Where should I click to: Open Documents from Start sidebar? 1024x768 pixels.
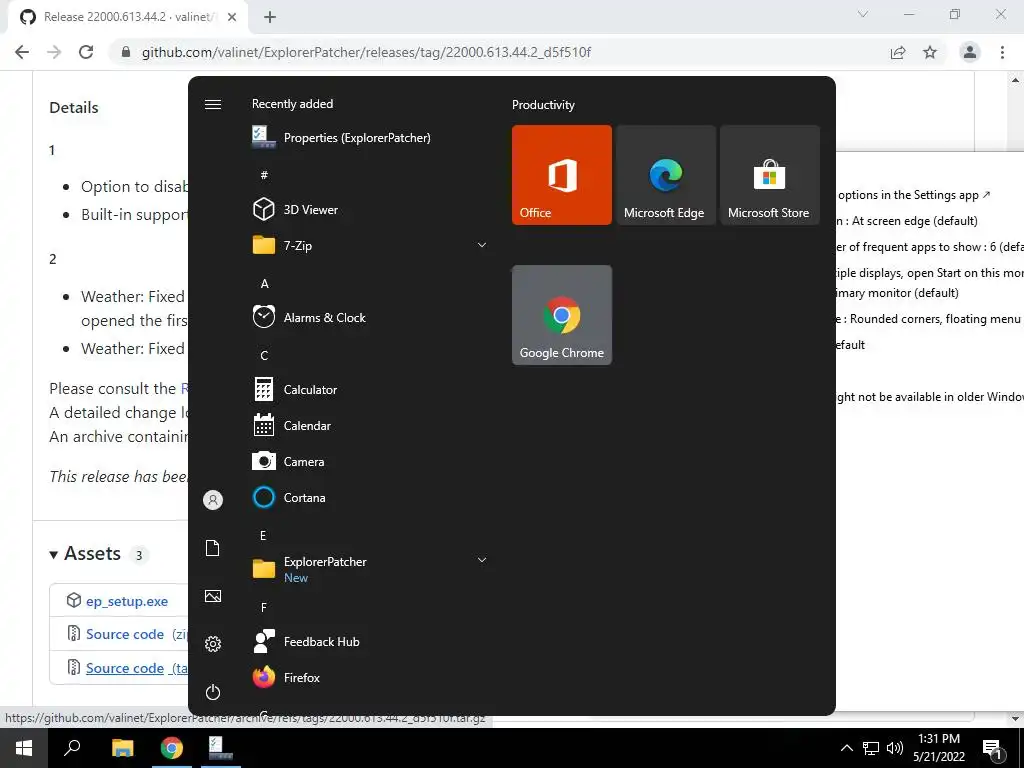[213, 548]
